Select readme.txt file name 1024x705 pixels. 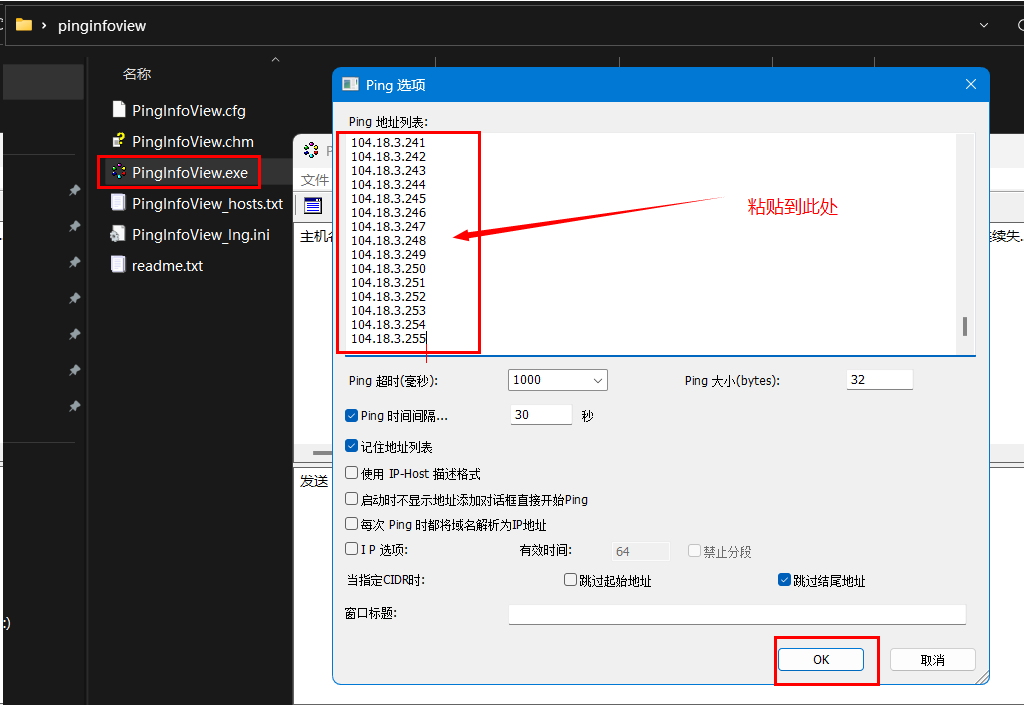pos(167,266)
